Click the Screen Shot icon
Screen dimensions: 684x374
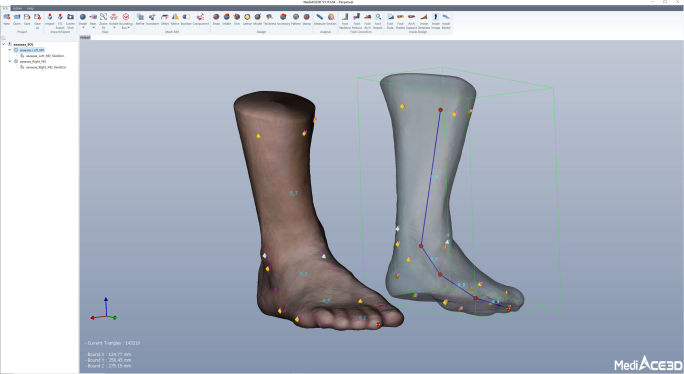coord(70,21)
